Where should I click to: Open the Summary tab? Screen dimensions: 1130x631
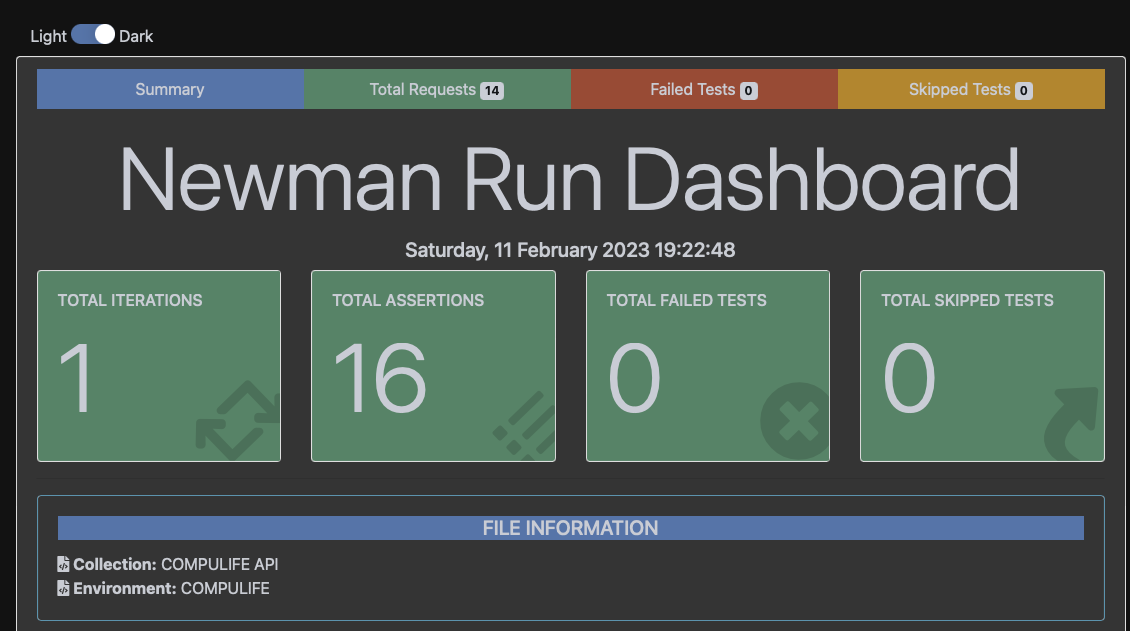click(x=170, y=89)
